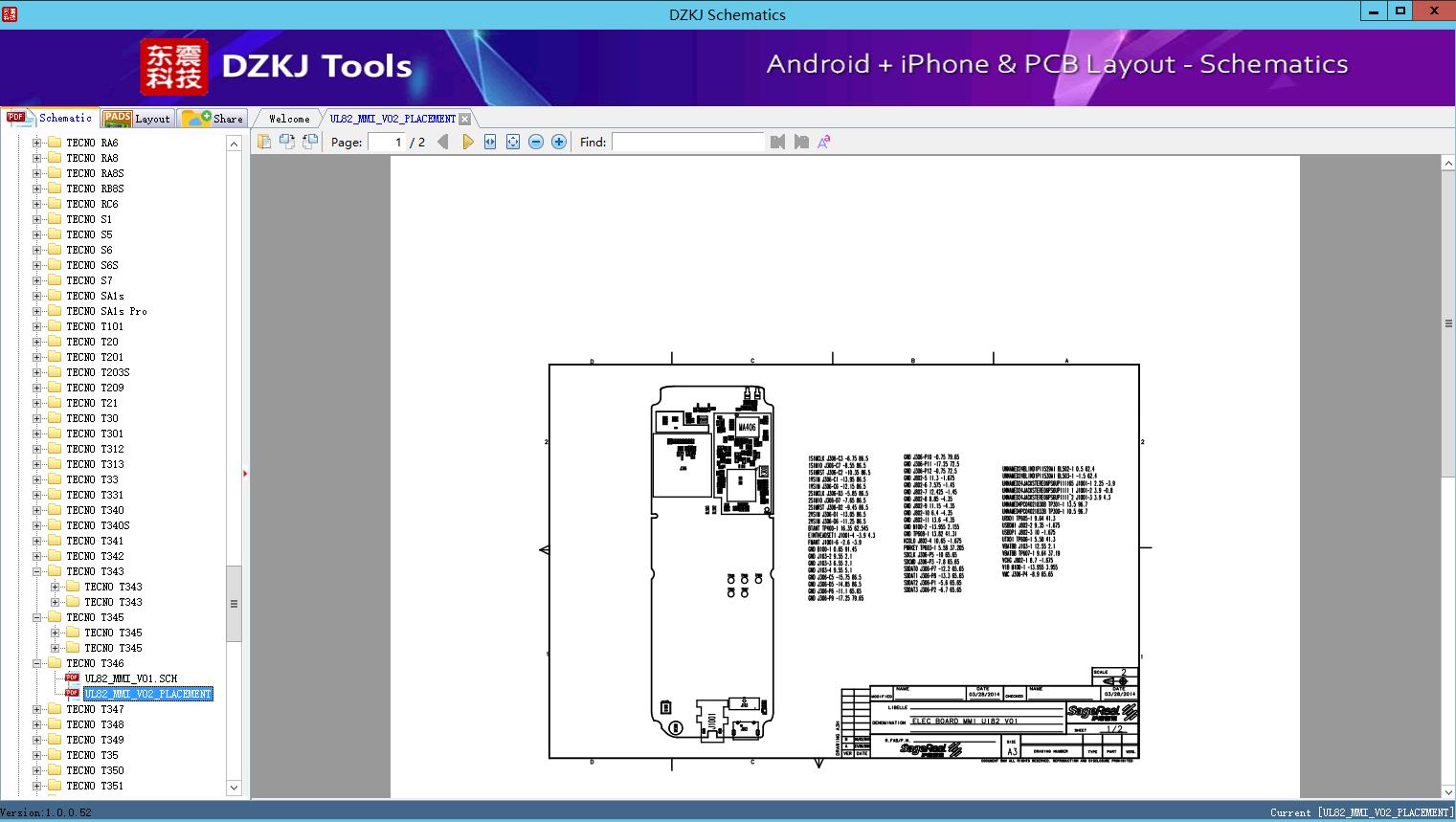1456x822 pixels.
Task: Click the TECNO T312 folder icon
Action: pos(55,449)
